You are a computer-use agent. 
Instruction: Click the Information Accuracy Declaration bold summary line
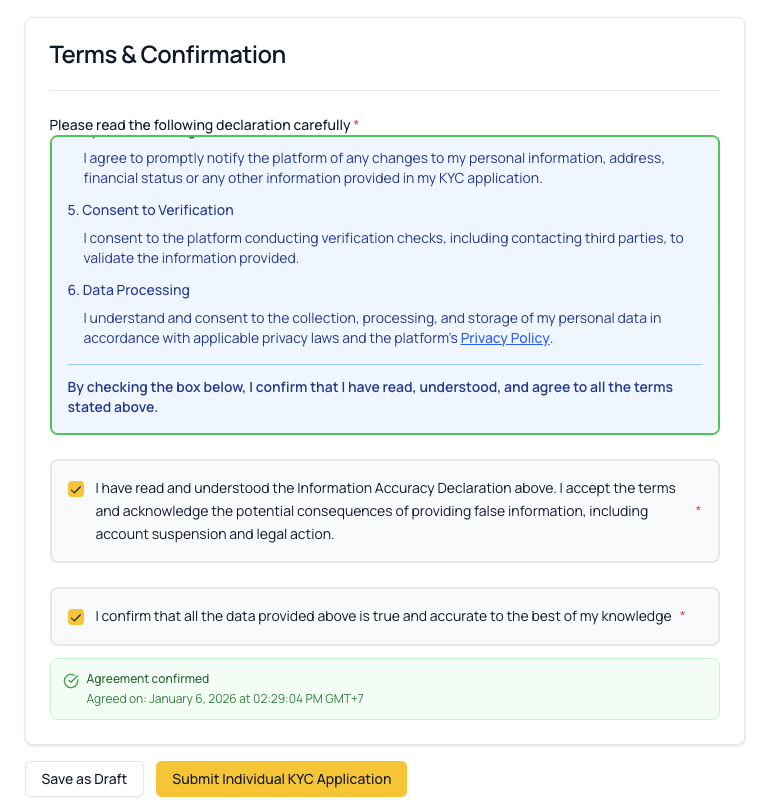coord(370,397)
